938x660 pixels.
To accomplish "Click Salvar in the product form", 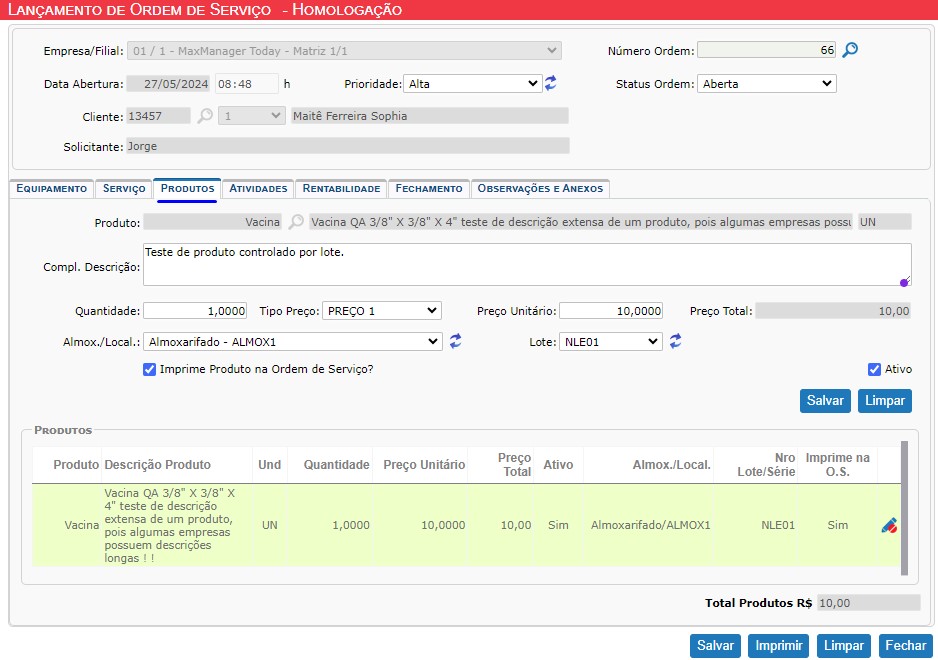I will (x=825, y=400).
